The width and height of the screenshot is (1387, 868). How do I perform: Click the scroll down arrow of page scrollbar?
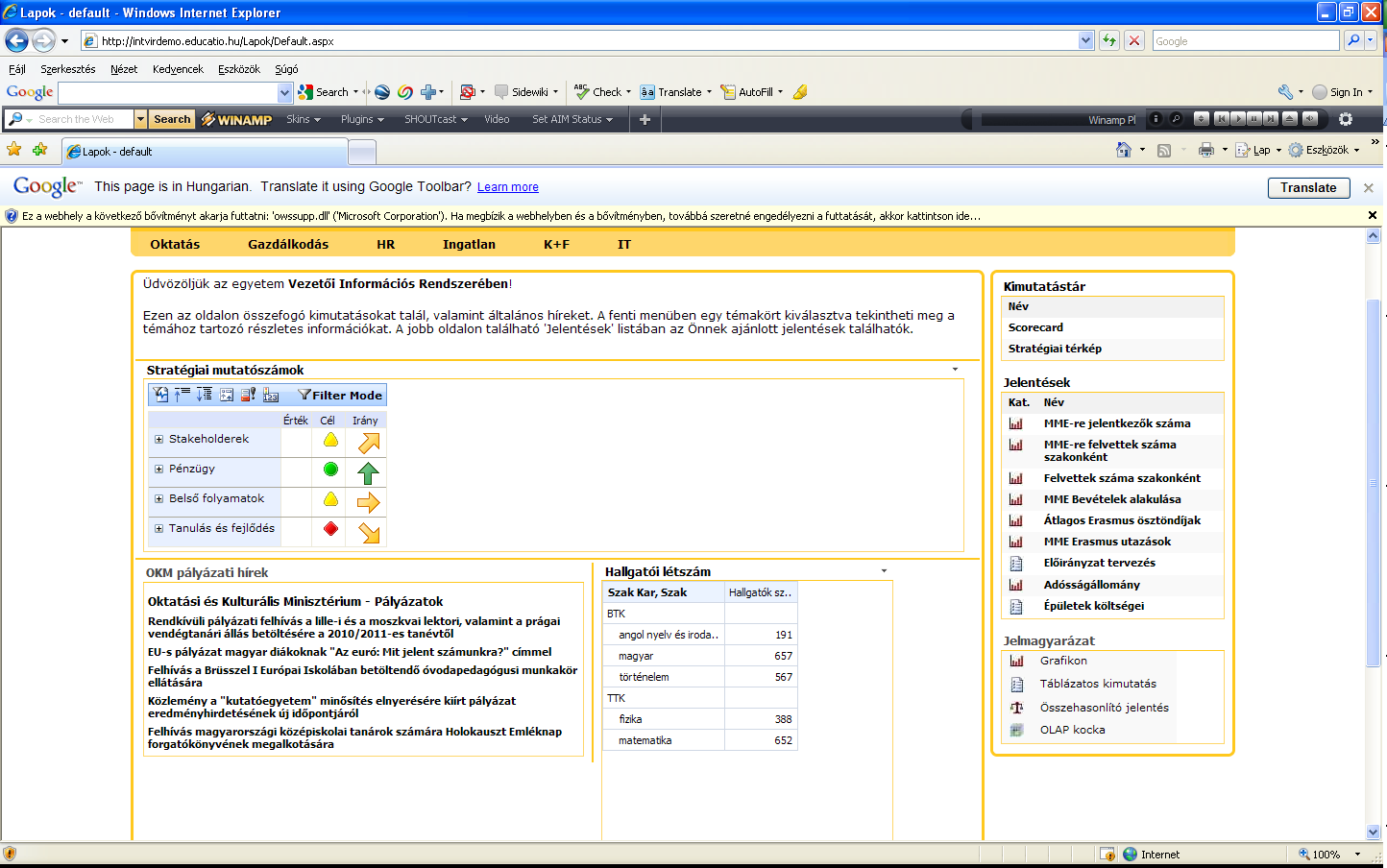(x=1374, y=832)
